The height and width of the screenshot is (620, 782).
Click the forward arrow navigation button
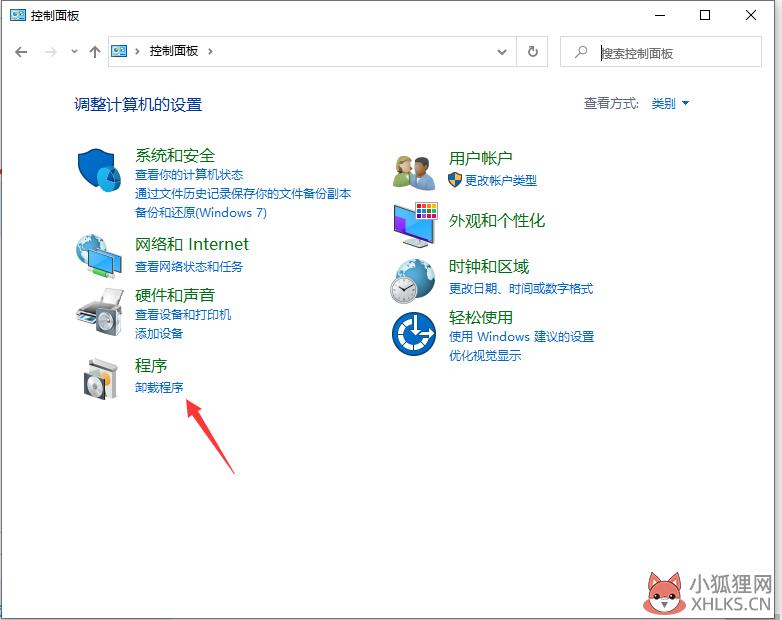point(50,52)
